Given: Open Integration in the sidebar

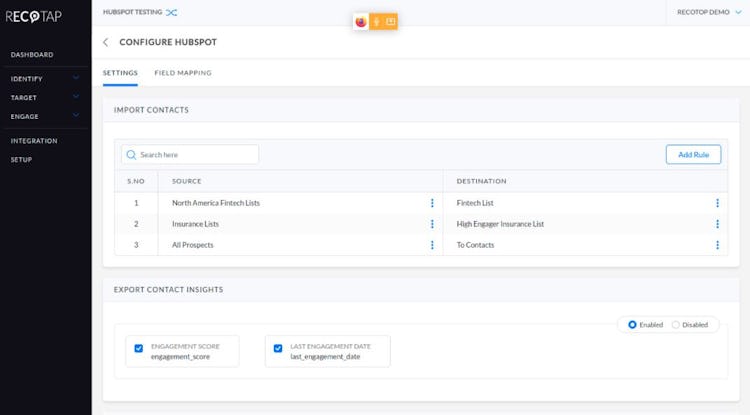Looking at the screenshot, I should pos(34,141).
